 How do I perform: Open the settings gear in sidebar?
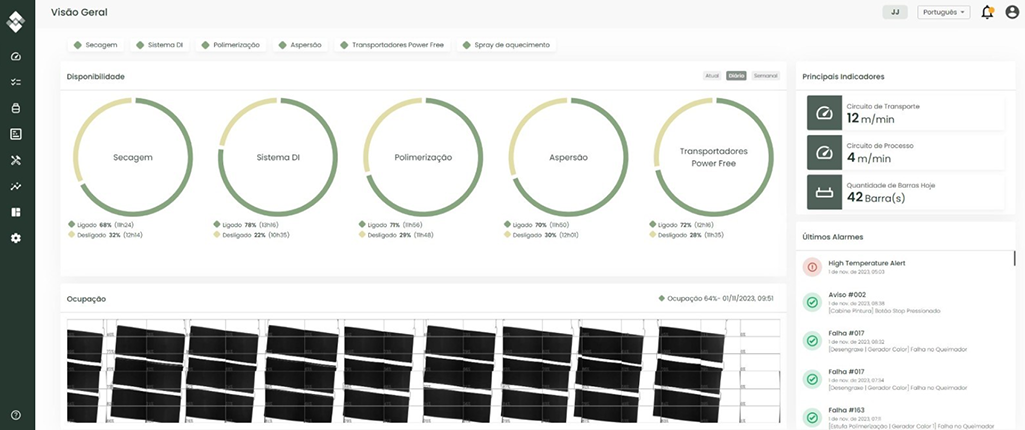pyautogui.click(x=16, y=239)
